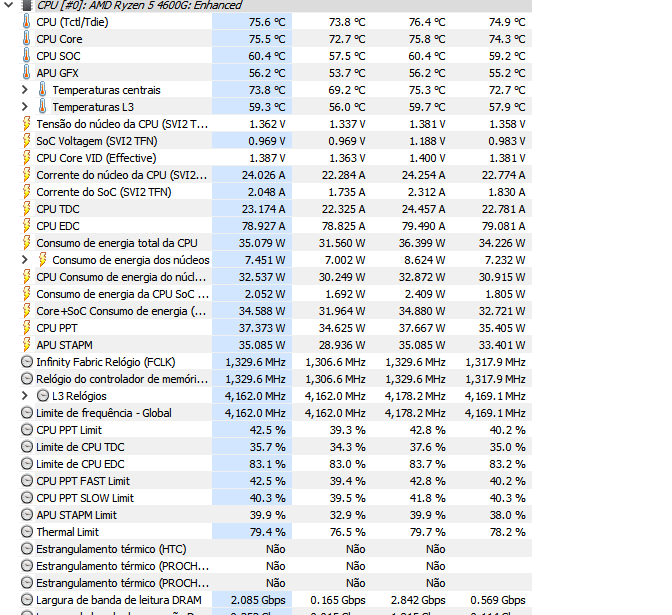Click lightning icon of Tensão do núcleo da CPU

click(27, 124)
